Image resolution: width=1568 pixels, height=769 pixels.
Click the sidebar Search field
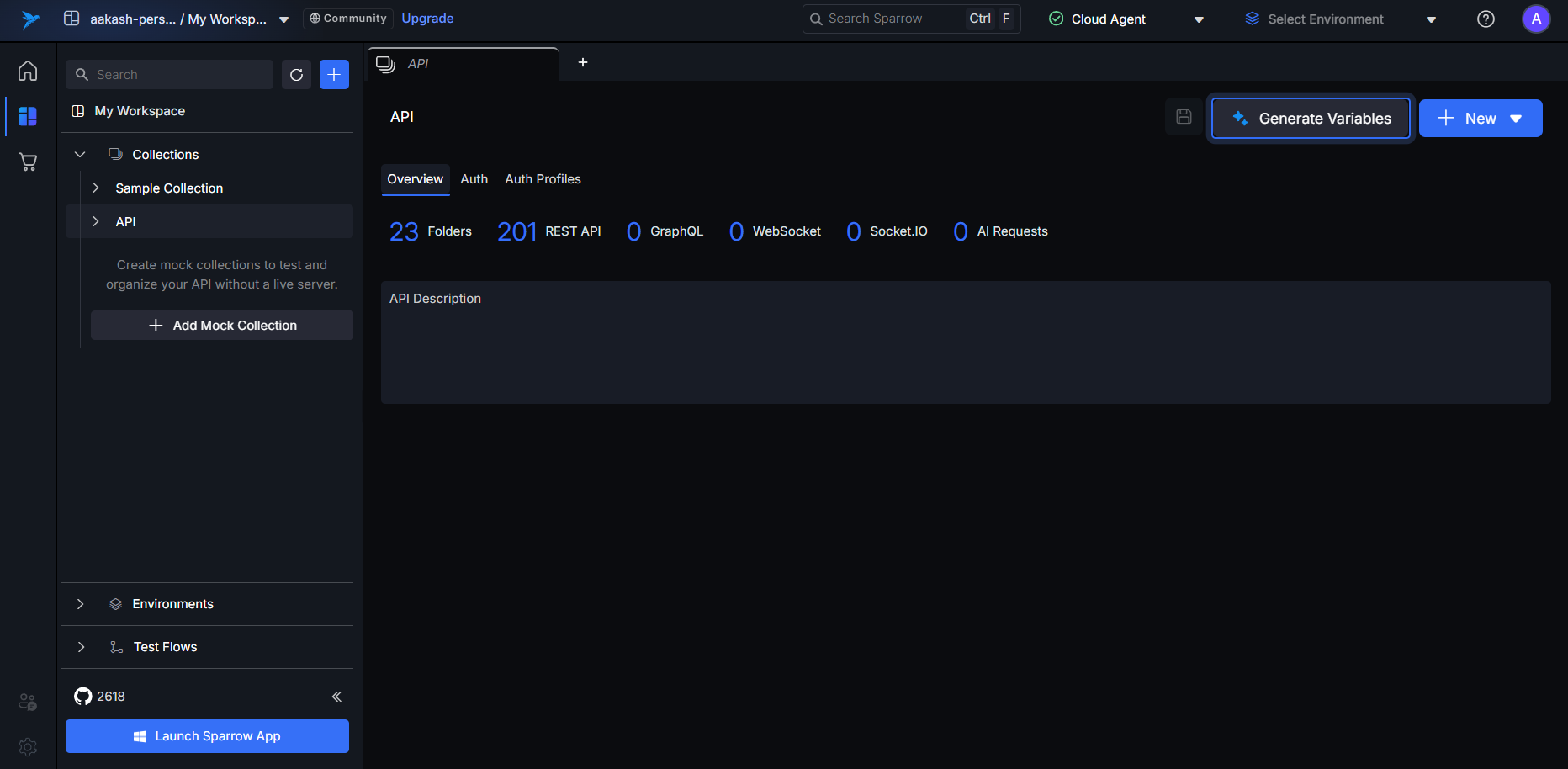pyautogui.click(x=169, y=75)
